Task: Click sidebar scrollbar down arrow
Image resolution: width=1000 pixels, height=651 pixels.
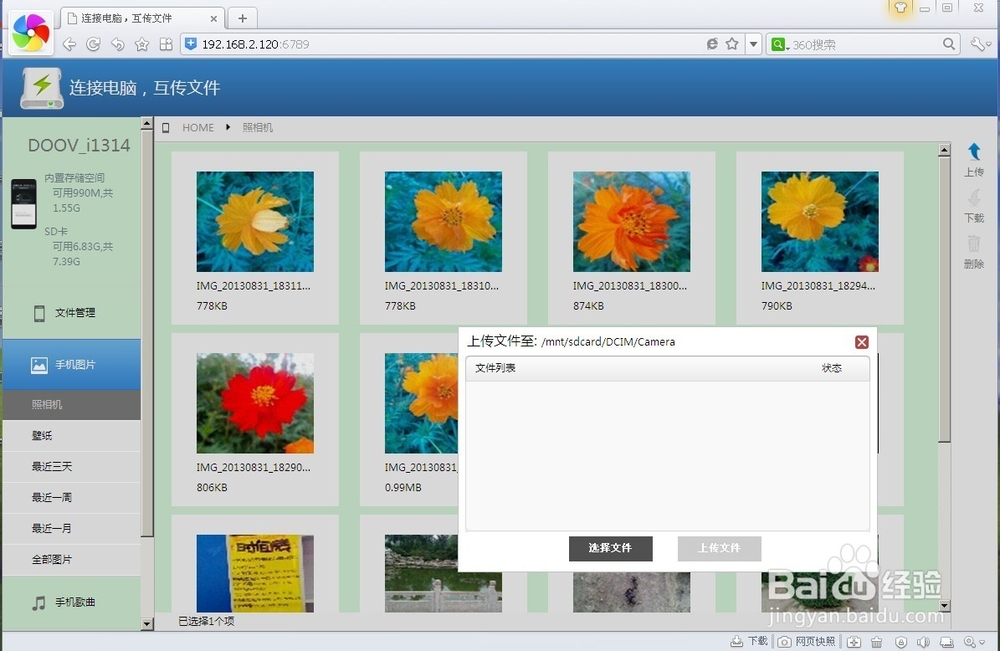Action: tap(147, 624)
